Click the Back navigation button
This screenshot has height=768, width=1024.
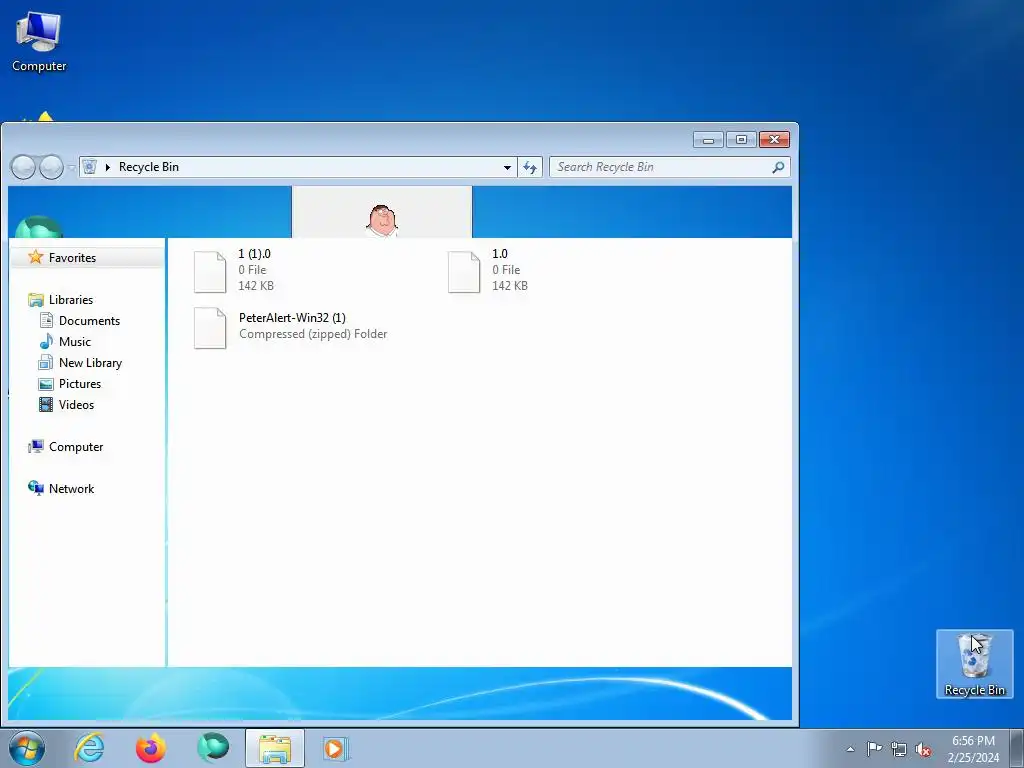point(24,167)
